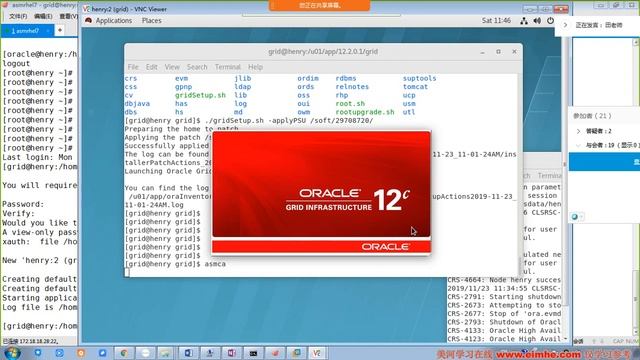Click the Oracle 12c Grid Infrastructure splash
Image resolution: width=640 pixels, height=360 pixels.
pos(321,193)
